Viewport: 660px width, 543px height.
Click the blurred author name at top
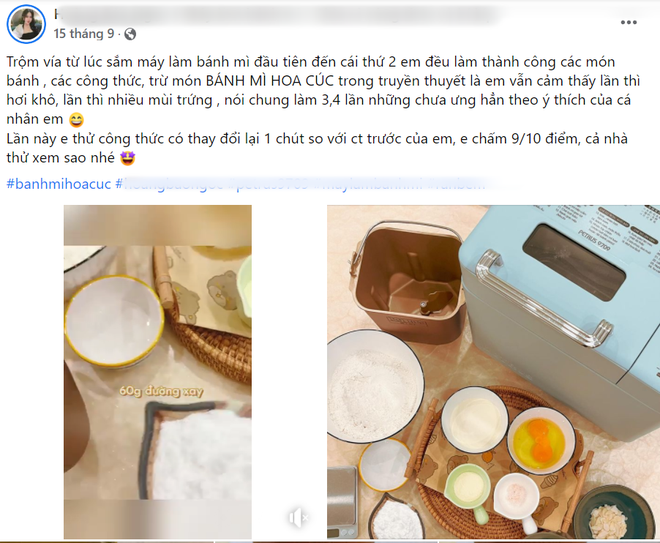tap(274, 14)
